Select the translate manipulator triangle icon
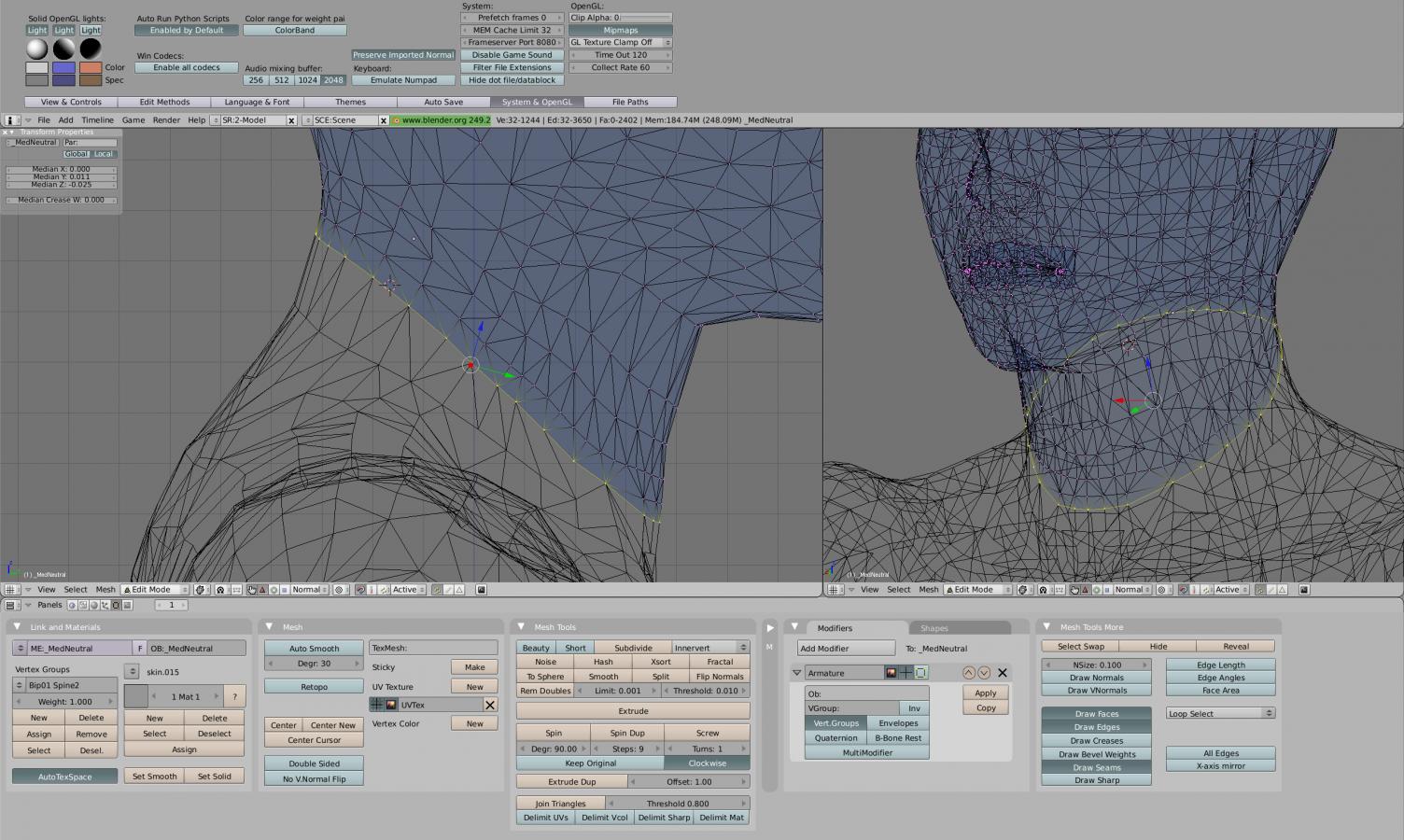 coord(262,589)
